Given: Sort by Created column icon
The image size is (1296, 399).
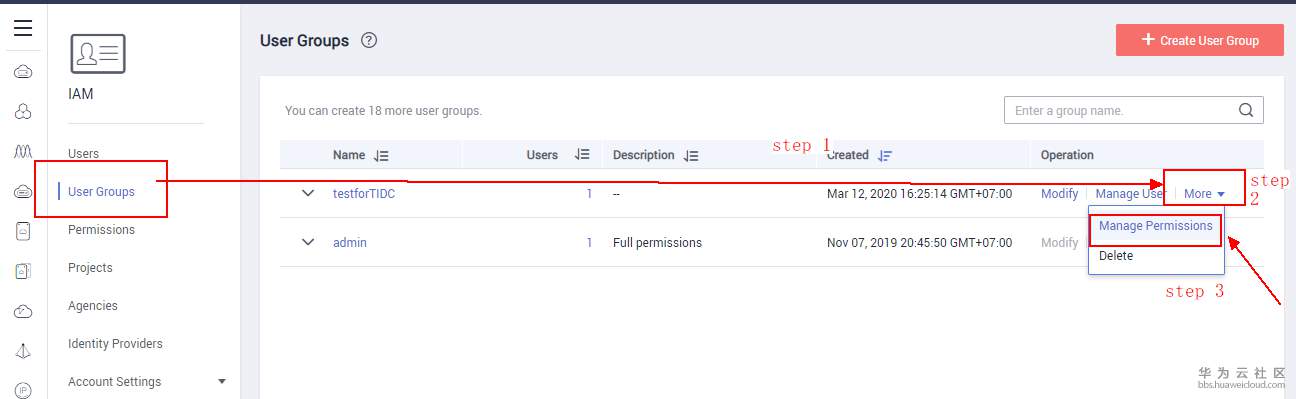Looking at the screenshot, I should [x=884, y=156].
